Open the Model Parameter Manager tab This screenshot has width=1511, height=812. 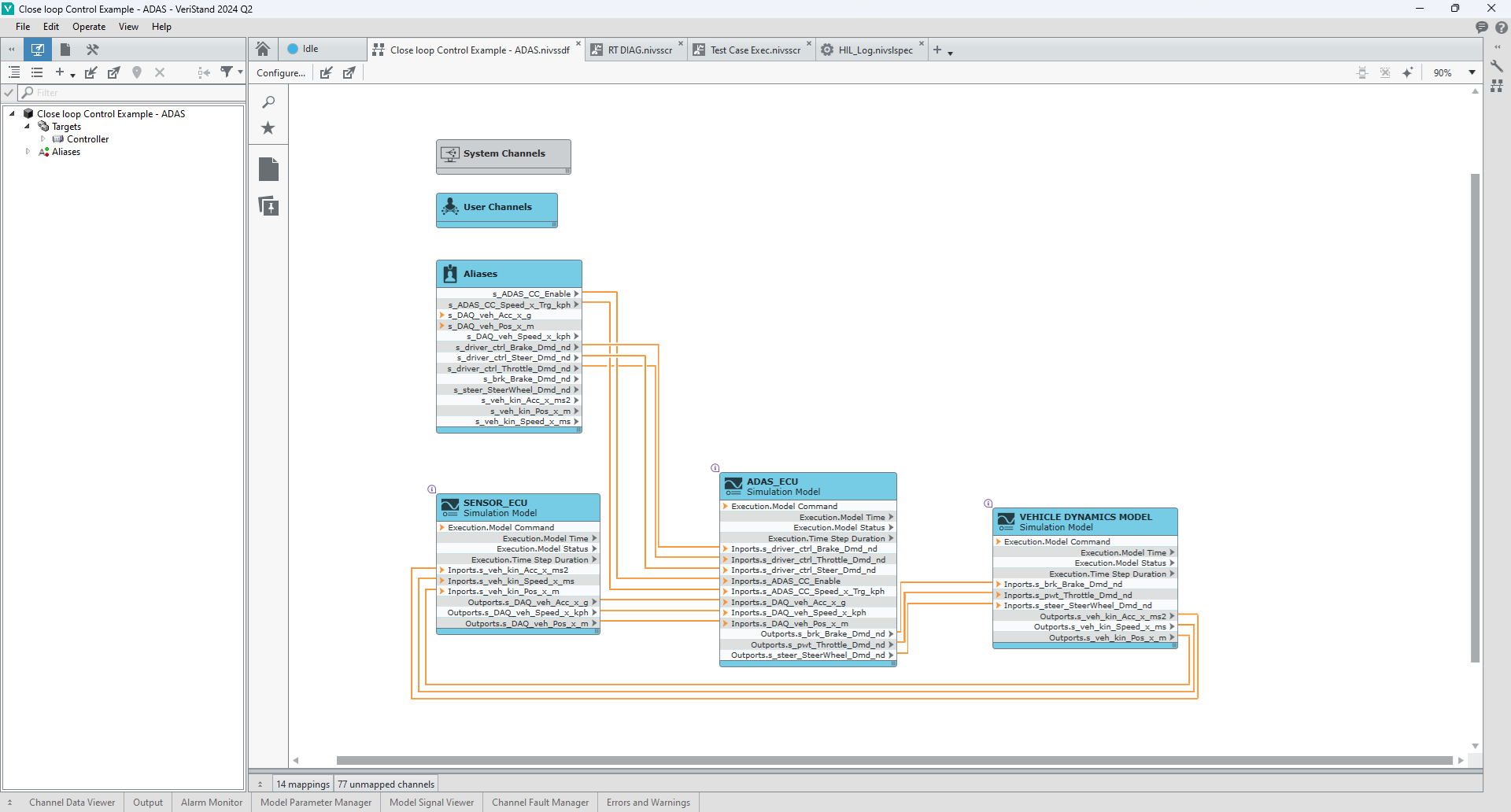click(316, 803)
